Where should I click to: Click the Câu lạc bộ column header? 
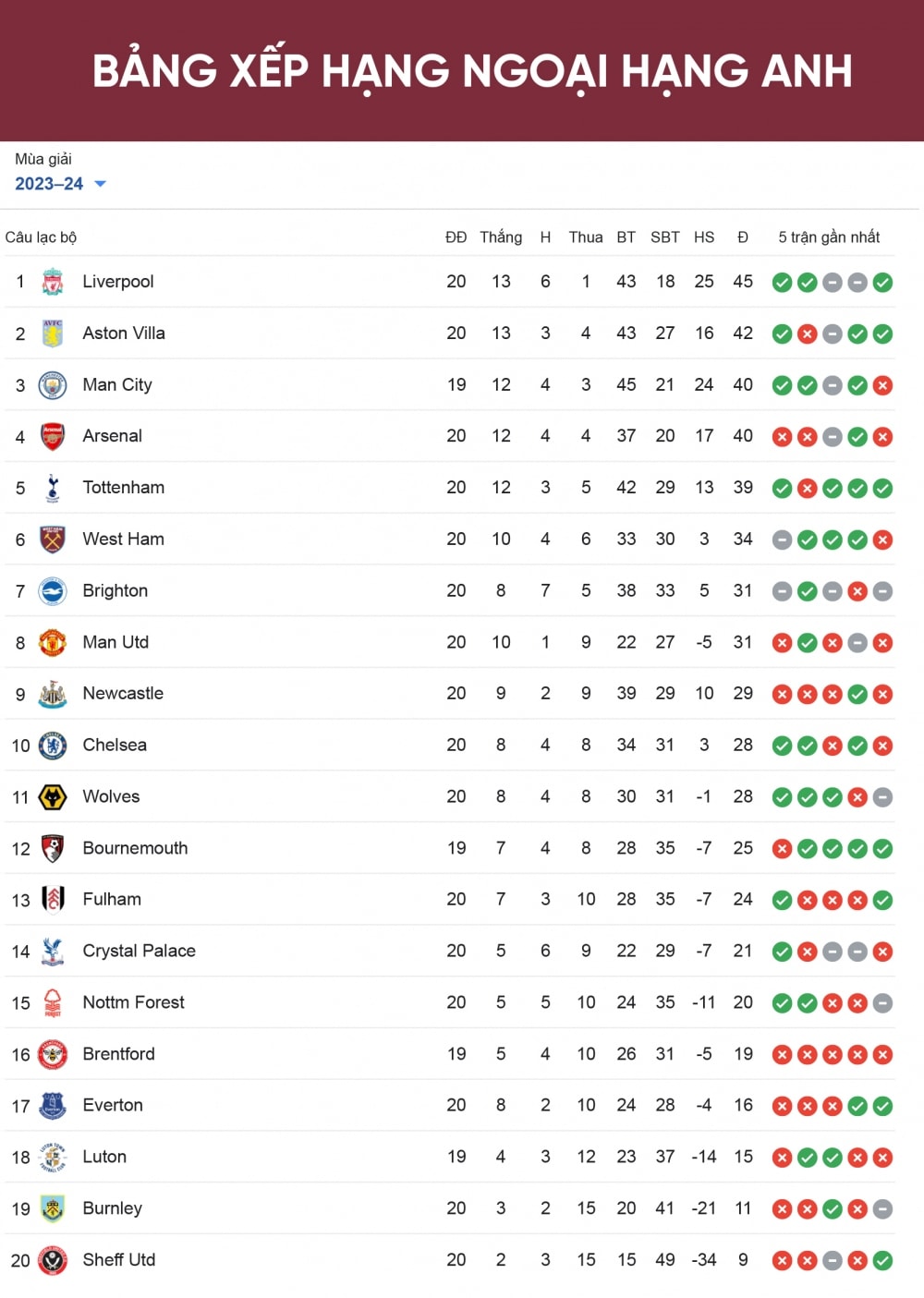(41, 237)
